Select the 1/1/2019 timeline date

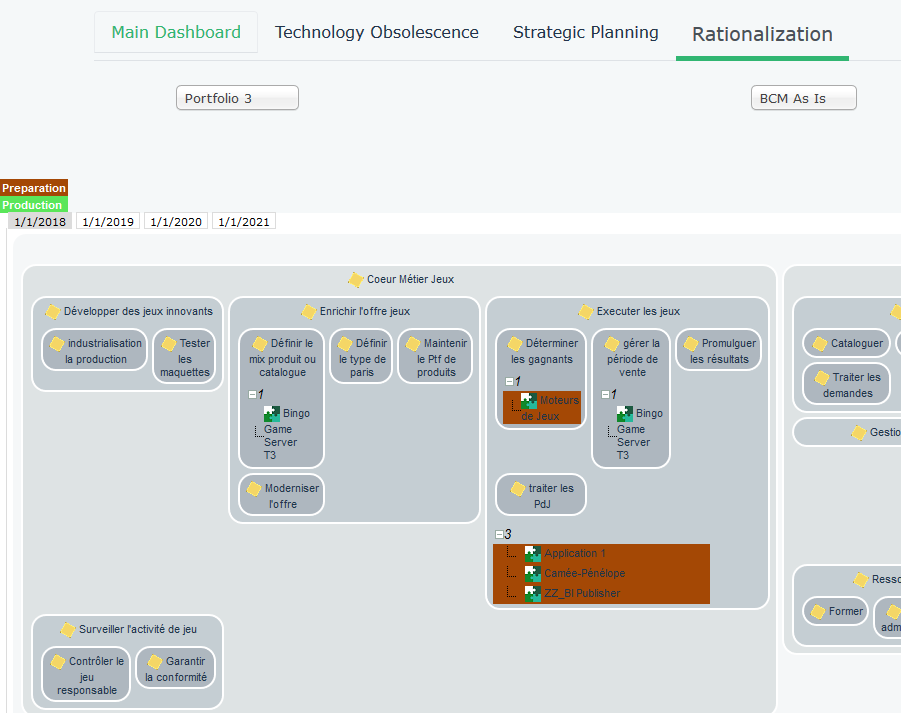click(x=106, y=222)
